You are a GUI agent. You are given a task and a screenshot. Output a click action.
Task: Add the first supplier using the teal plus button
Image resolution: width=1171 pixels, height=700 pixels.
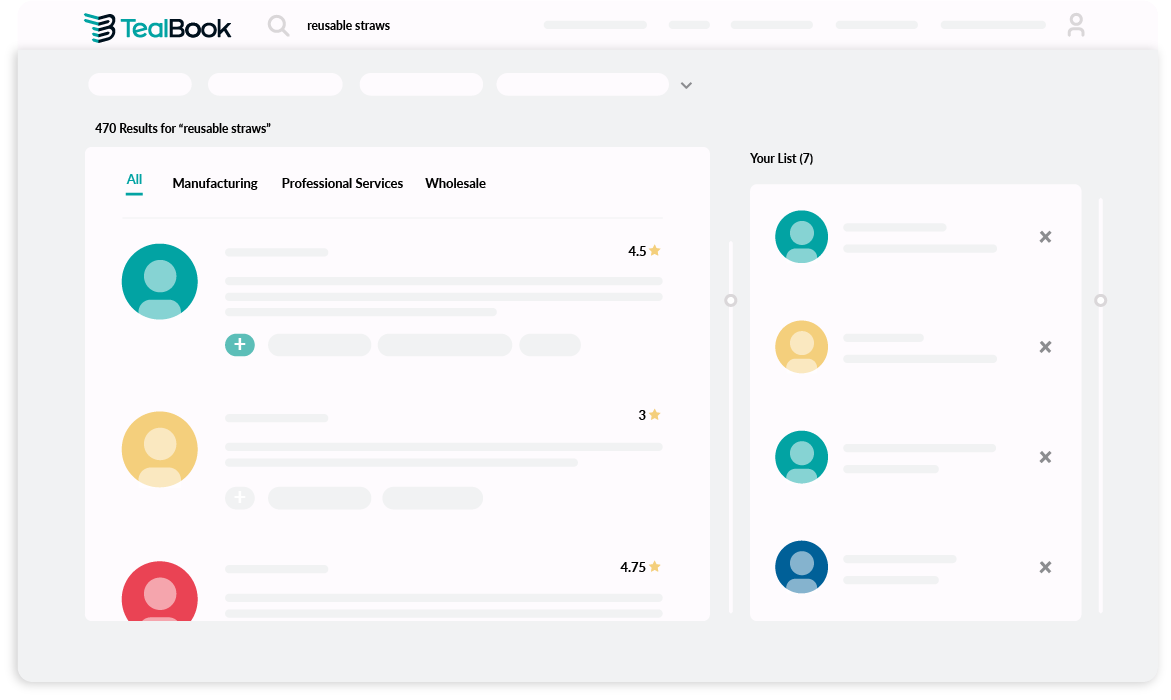(240, 344)
